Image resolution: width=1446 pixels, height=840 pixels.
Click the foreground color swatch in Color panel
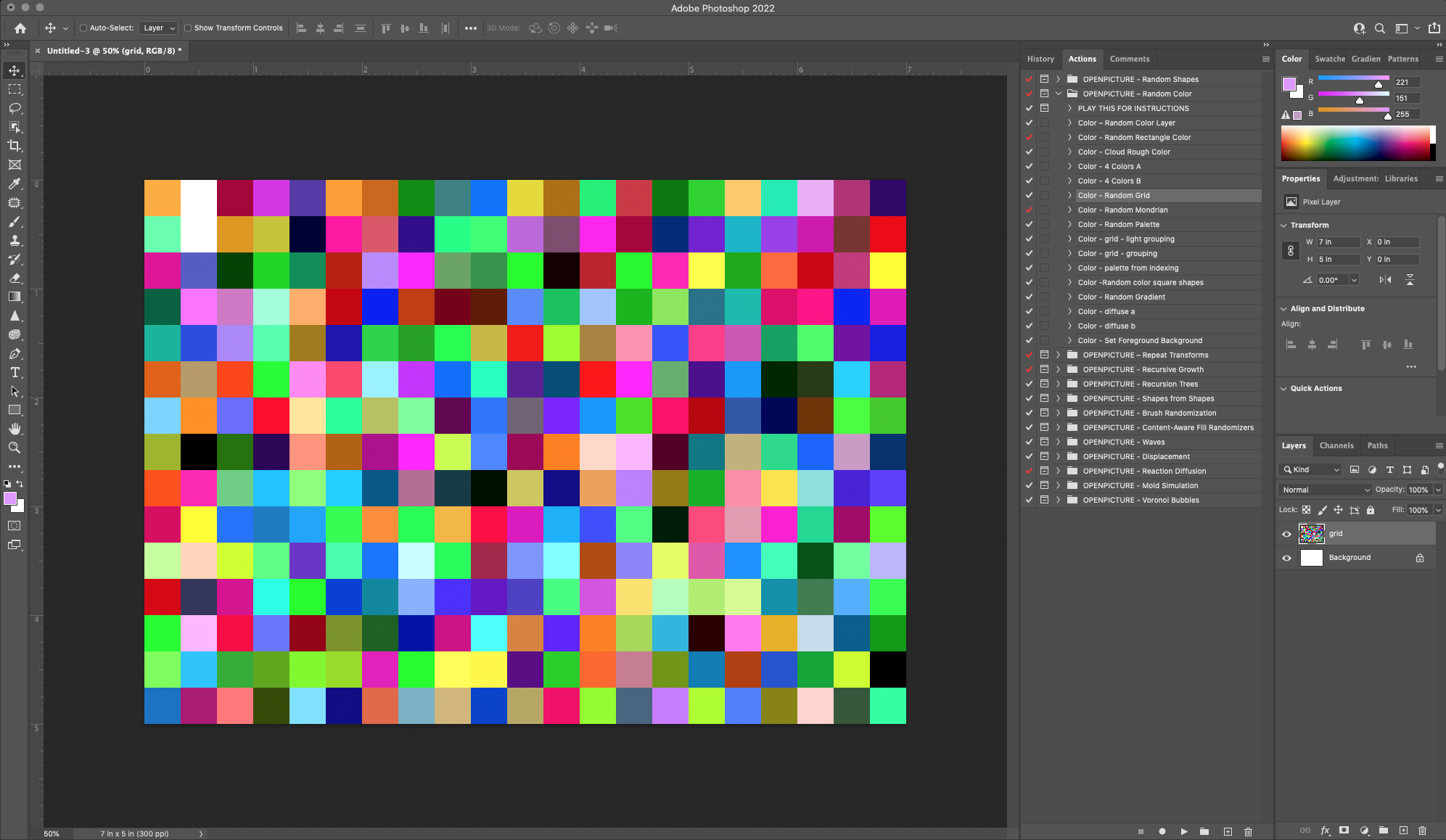(1289, 83)
